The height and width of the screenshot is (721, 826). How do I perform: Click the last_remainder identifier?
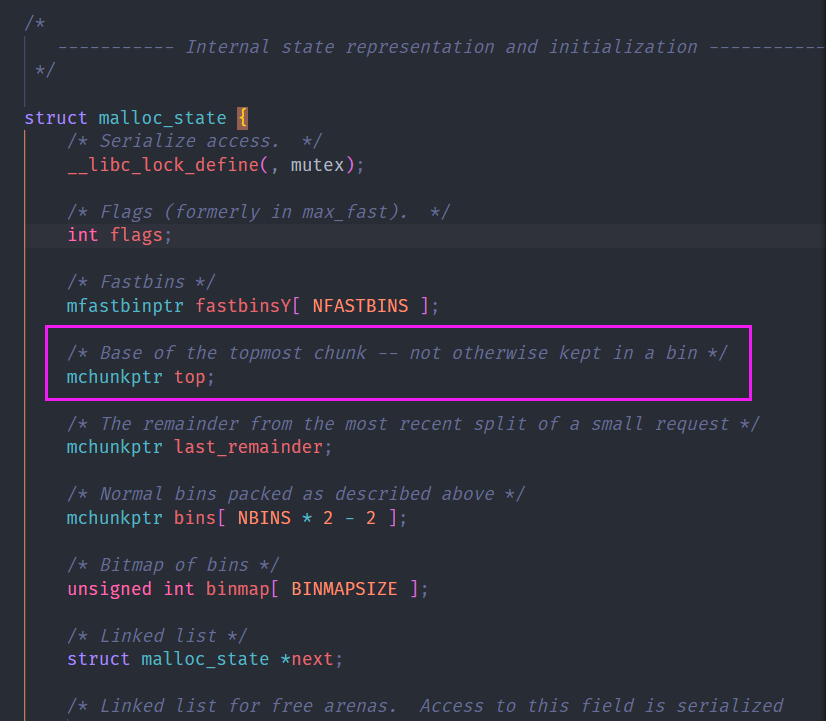(x=248, y=447)
